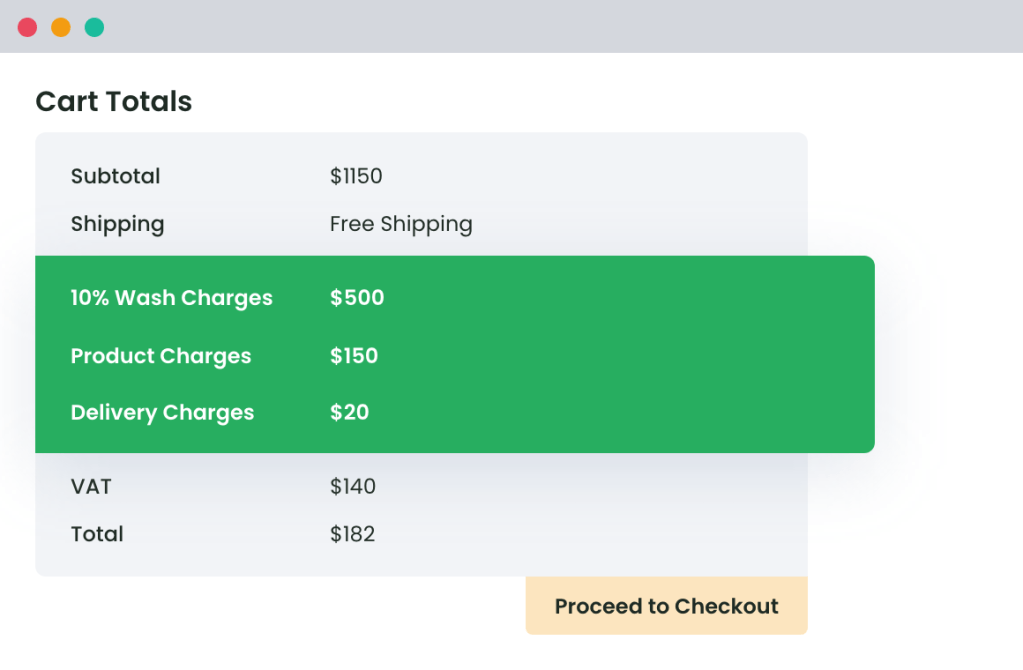This screenshot has height=670, width=1023.
Task: Select the Free Shipping text
Action: point(400,224)
